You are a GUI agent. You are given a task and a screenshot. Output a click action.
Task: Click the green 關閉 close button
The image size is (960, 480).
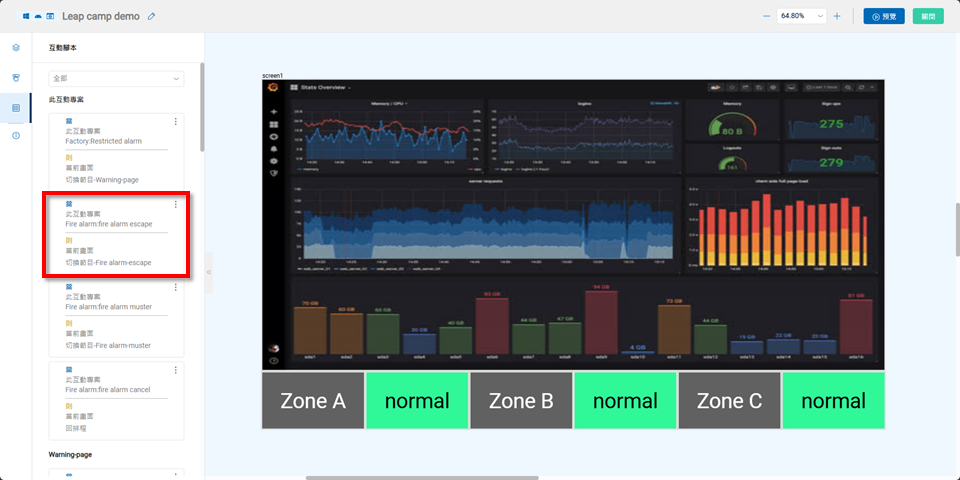(927, 16)
